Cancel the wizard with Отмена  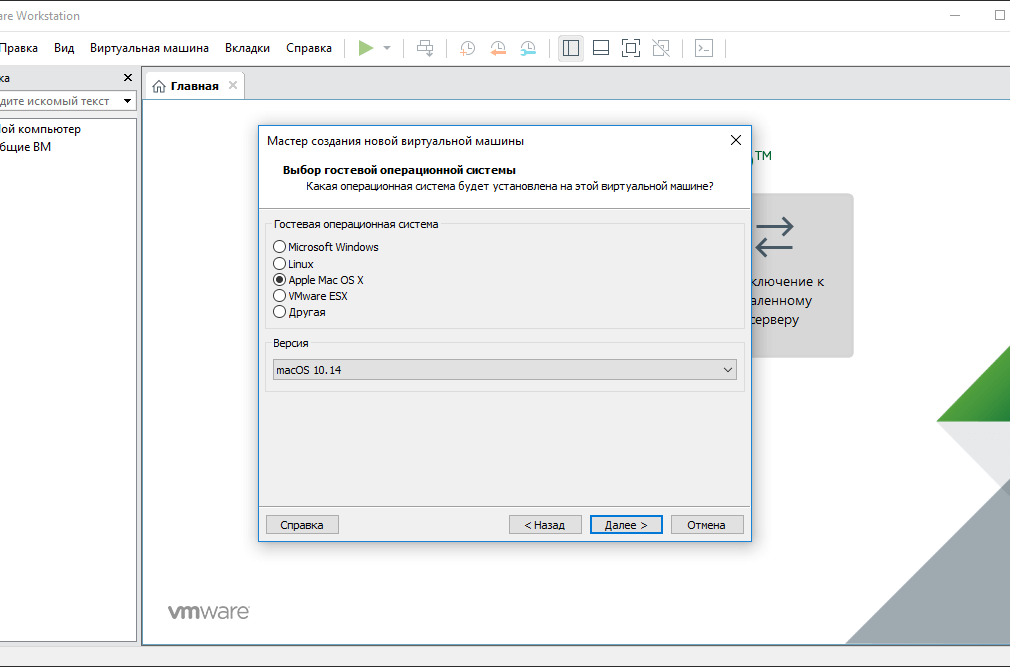(707, 525)
